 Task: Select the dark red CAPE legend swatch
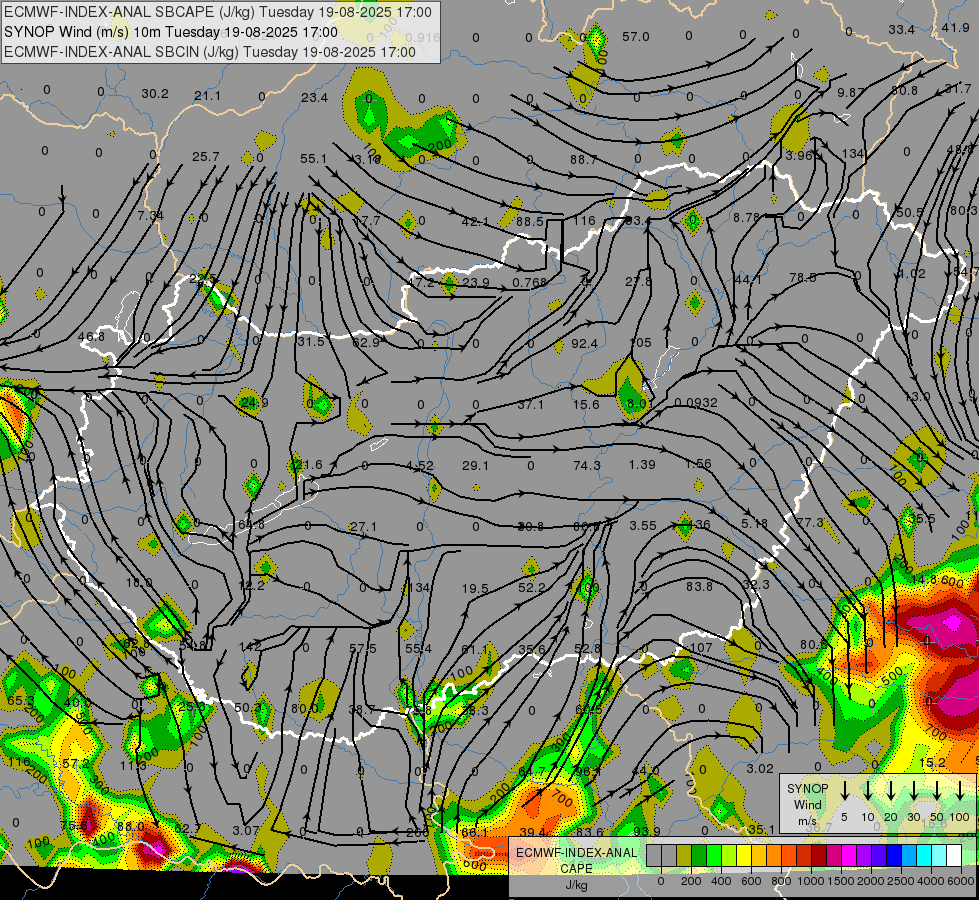pyautogui.click(x=819, y=856)
